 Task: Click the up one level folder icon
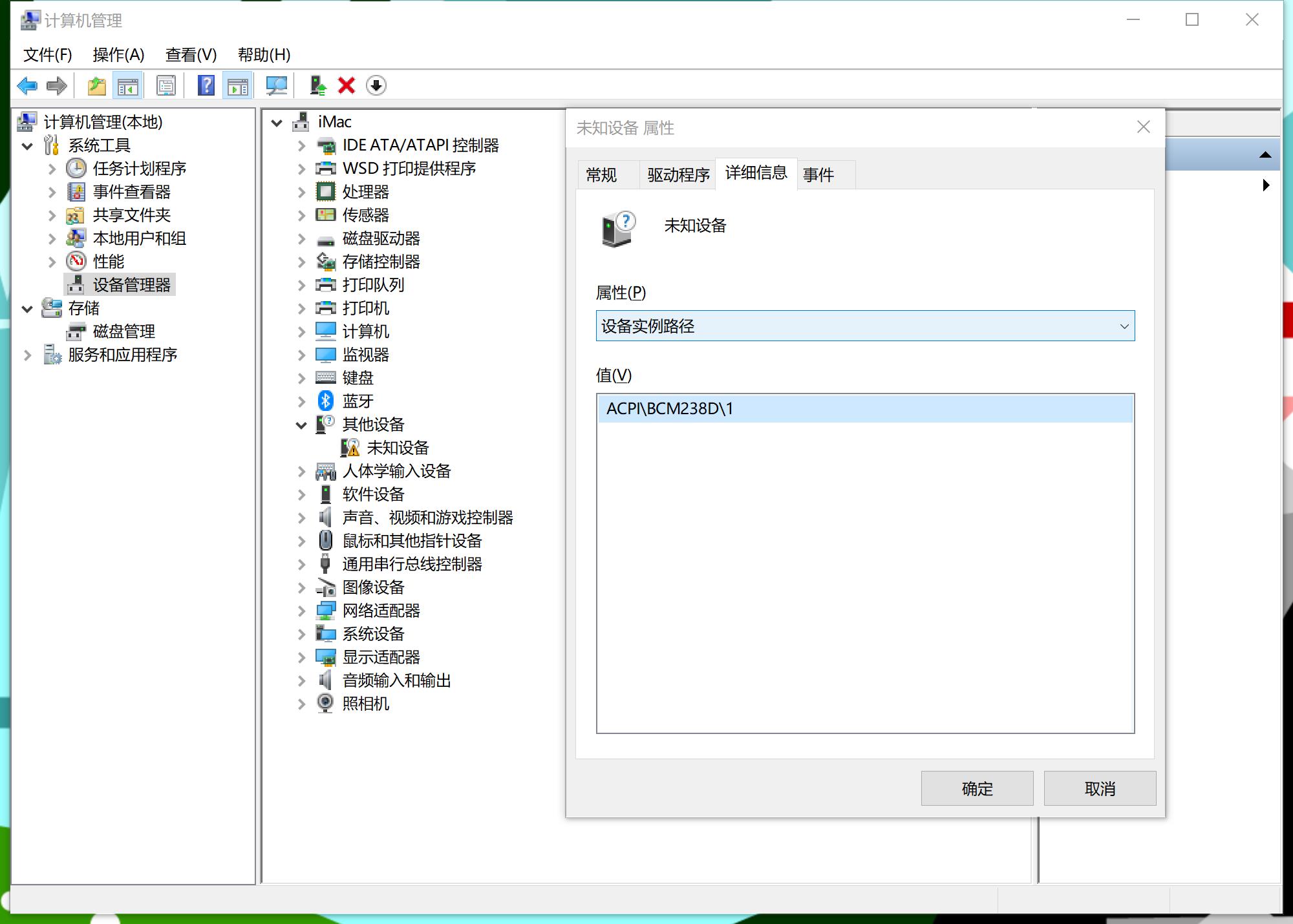click(x=96, y=85)
